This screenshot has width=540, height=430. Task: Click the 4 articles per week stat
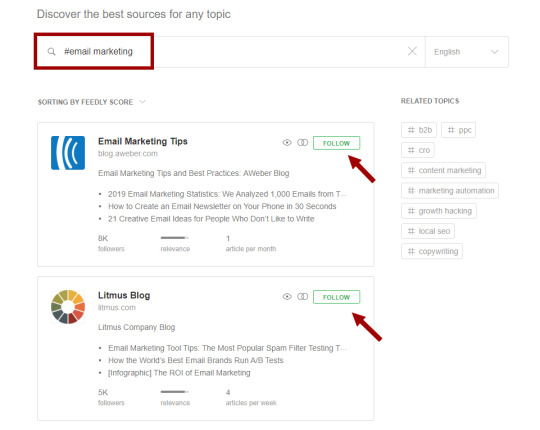tap(251, 397)
